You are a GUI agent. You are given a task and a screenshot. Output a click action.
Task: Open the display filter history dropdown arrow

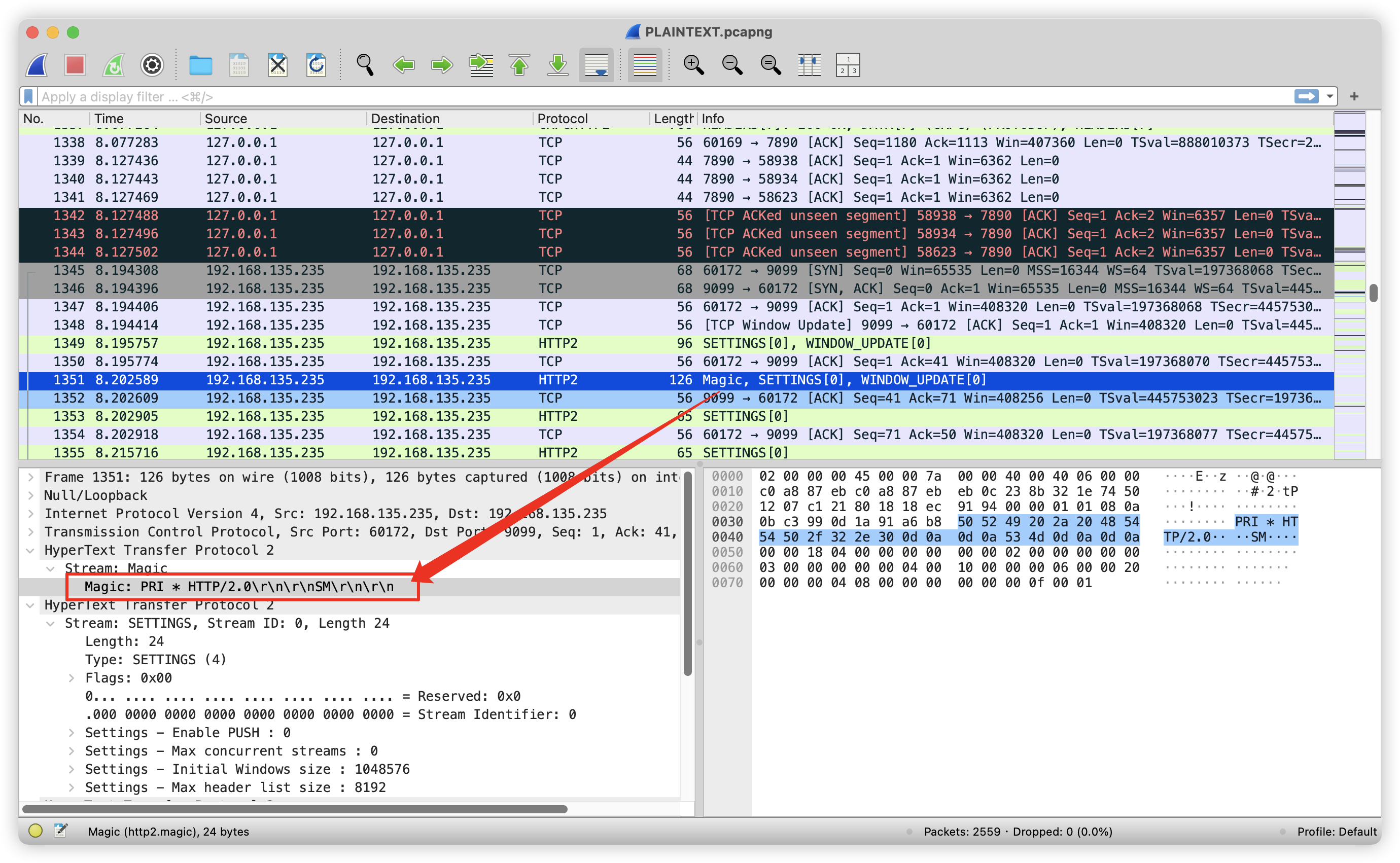pyautogui.click(x=1330, y=96)
